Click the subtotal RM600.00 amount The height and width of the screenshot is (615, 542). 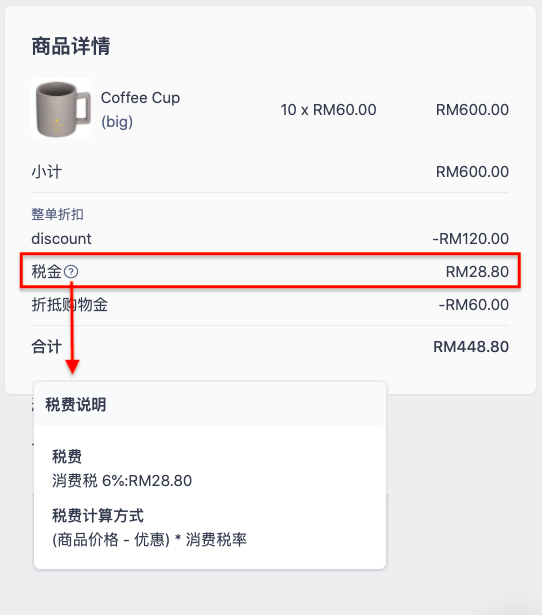[x=472, y=172]
